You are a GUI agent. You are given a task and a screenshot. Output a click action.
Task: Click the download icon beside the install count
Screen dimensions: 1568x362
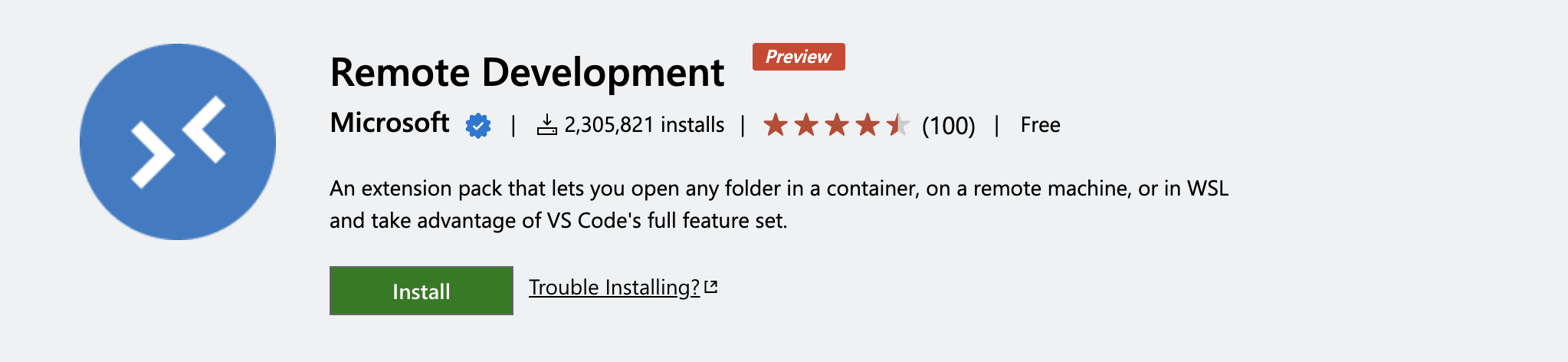click(546, 124)
